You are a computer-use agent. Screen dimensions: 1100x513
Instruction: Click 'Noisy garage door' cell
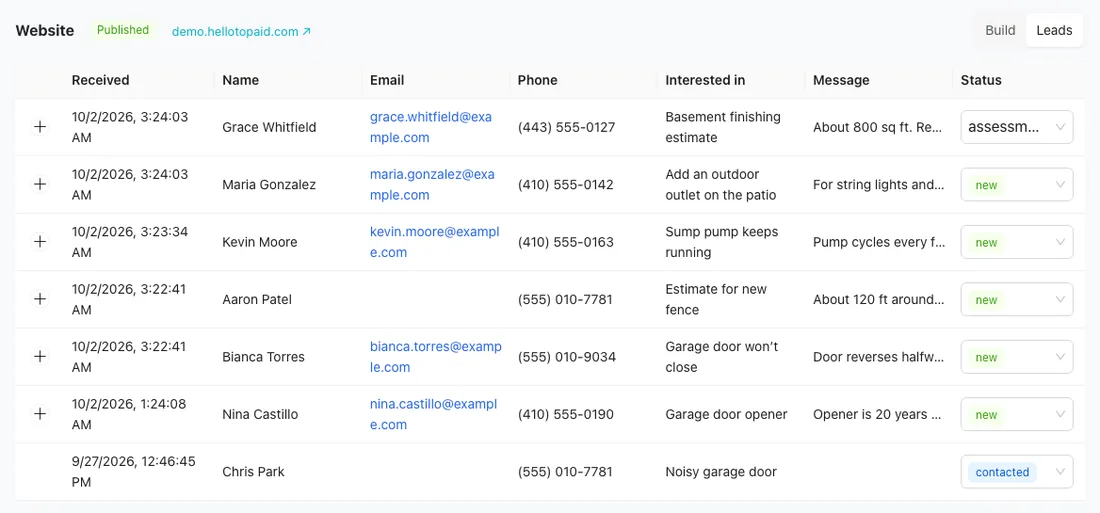coord(720,472)
